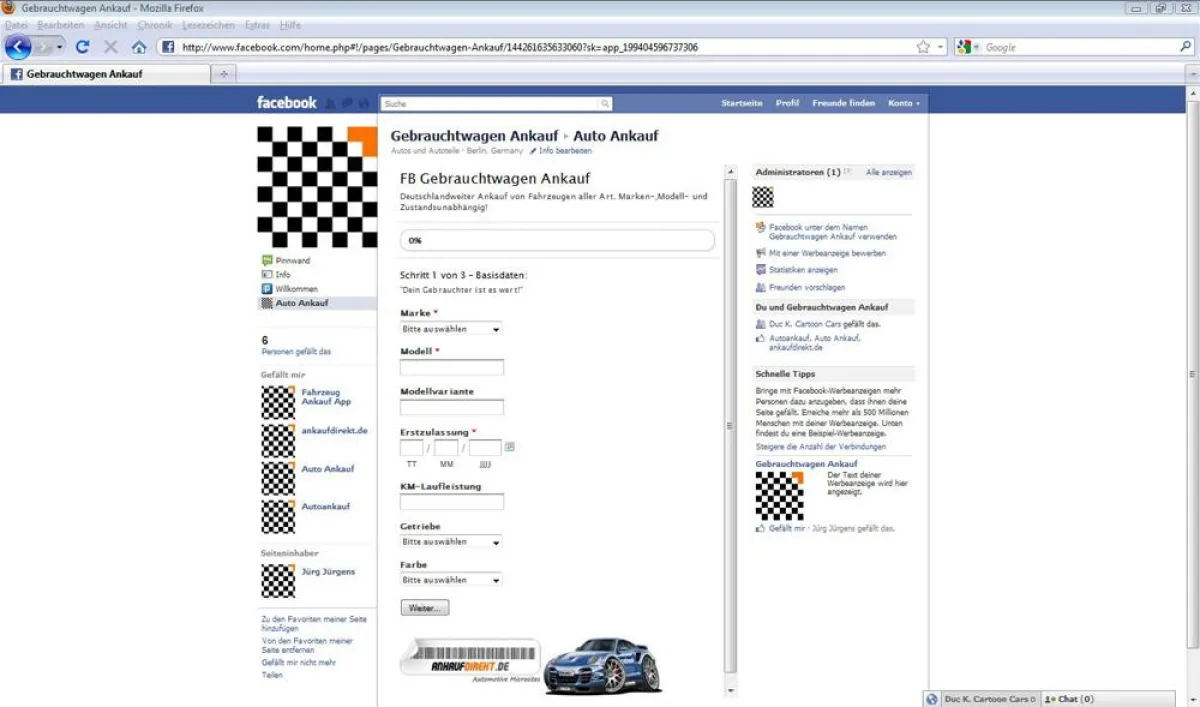Expand the Getriebe dropdown
The image size is (1200, 707).
[x=450, y=542]
